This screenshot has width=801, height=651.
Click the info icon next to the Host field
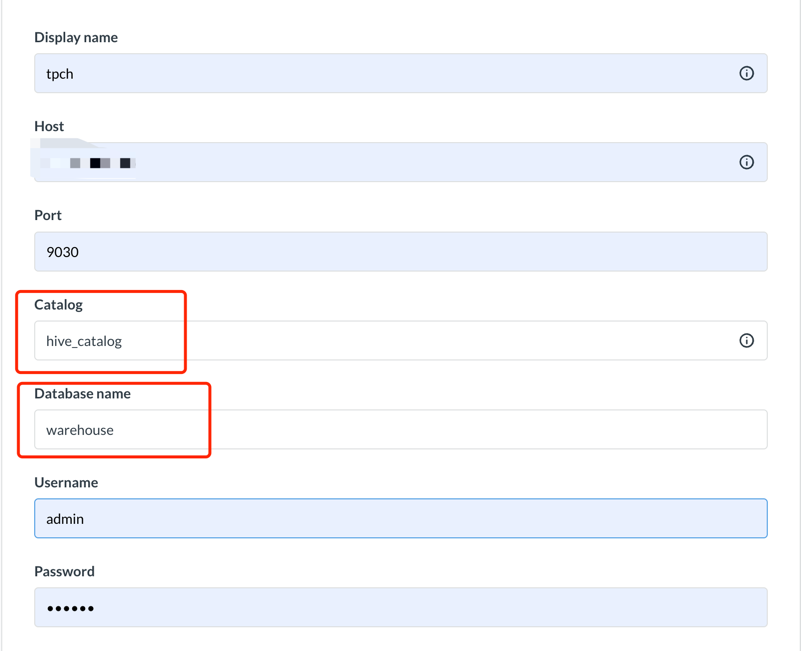746,161
